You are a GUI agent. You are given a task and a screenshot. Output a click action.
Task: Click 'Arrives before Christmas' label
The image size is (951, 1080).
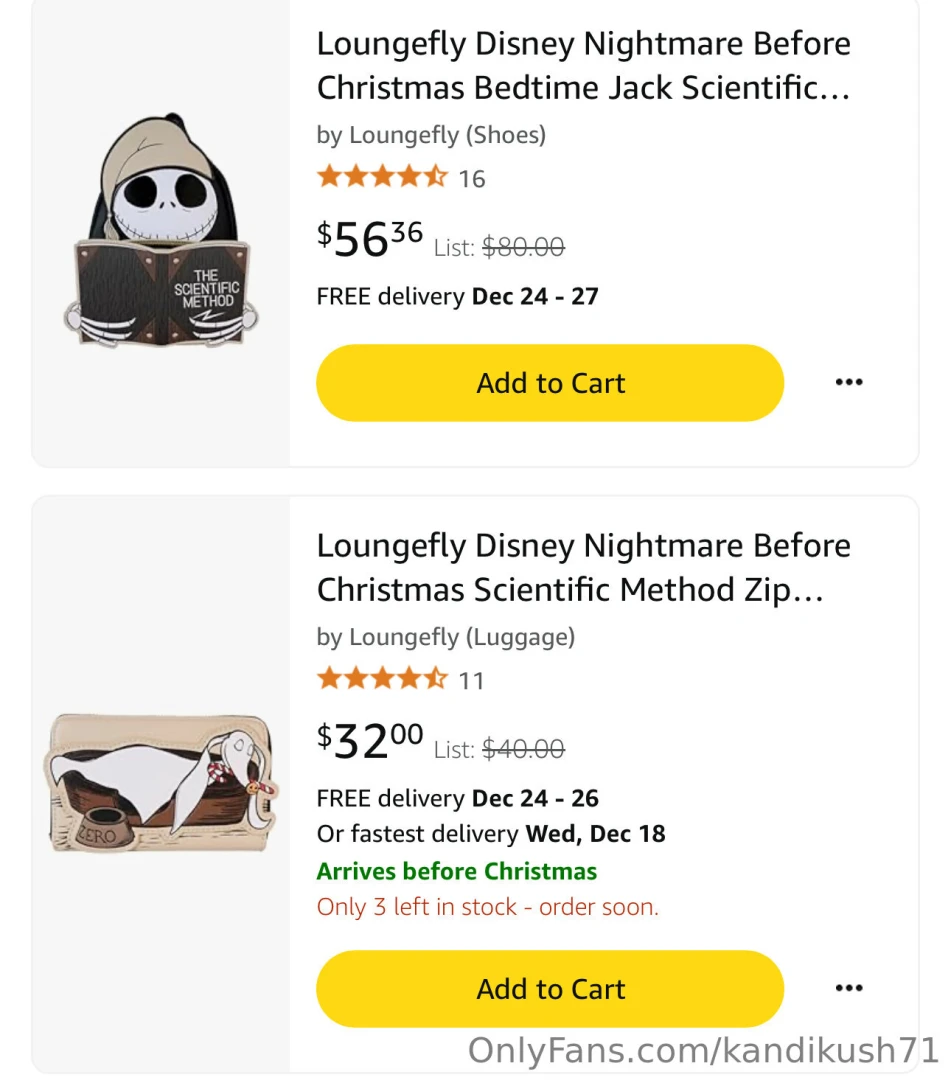coord(456,871)
